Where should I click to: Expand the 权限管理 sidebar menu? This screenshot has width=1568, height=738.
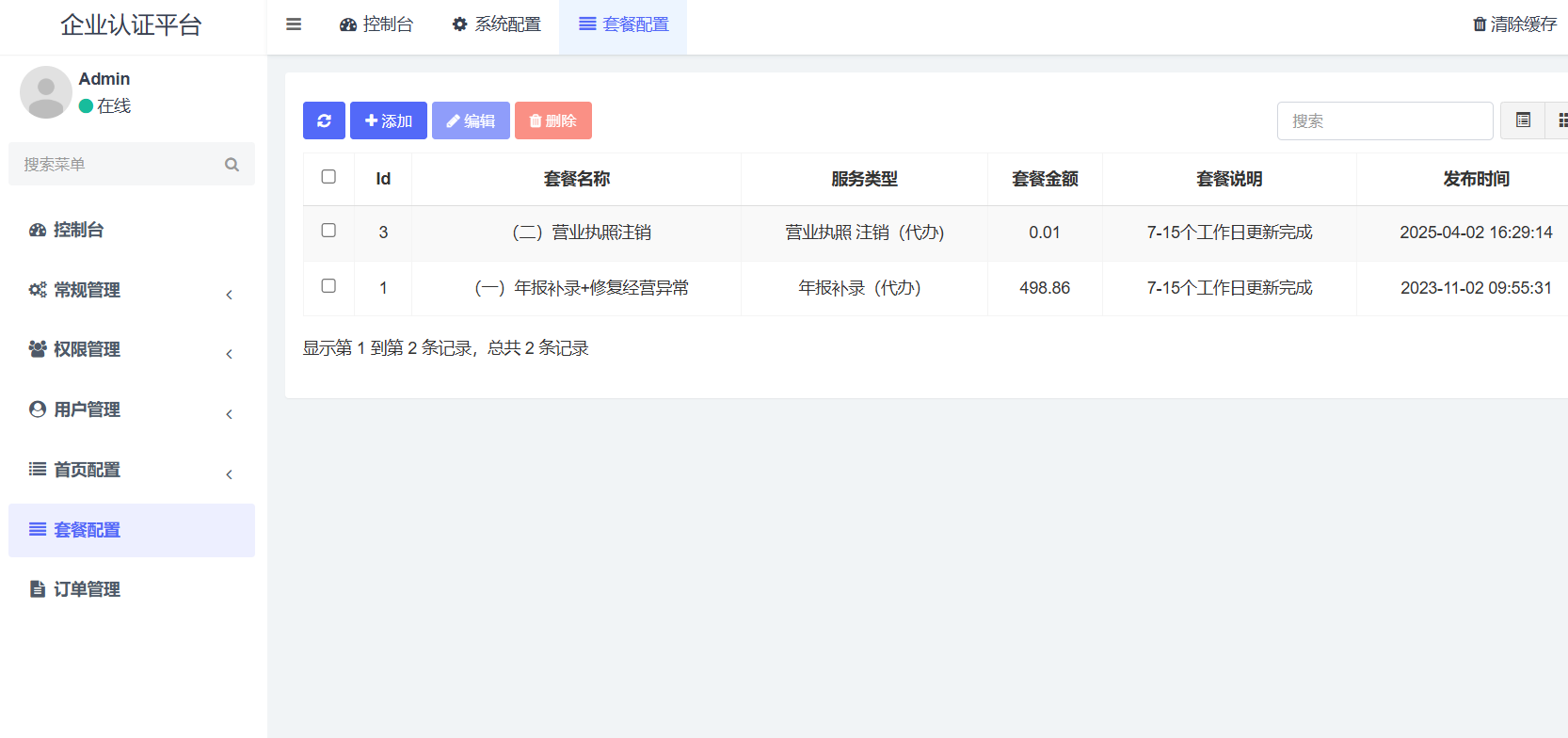pos(87,349)
